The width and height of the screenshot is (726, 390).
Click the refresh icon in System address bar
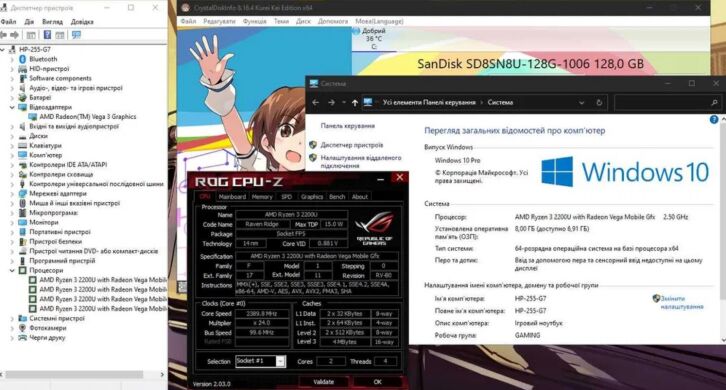599,102
